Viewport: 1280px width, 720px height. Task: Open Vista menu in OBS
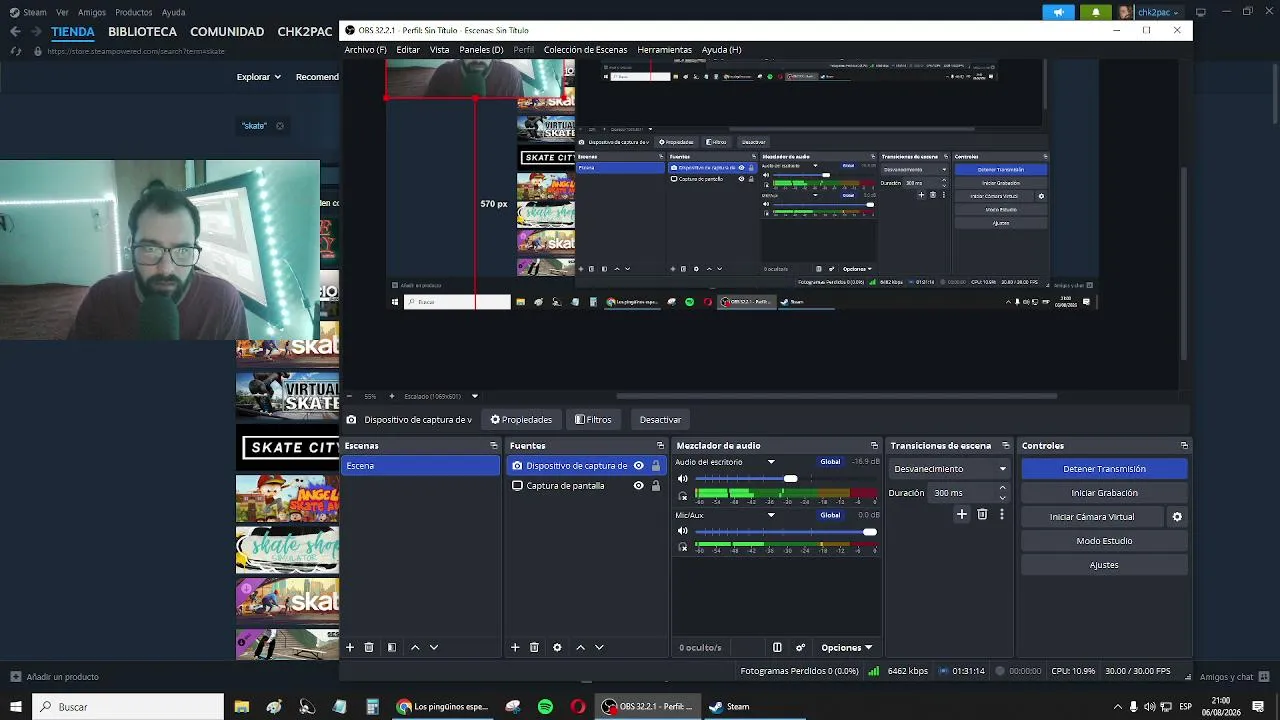[x=440, y=50]
